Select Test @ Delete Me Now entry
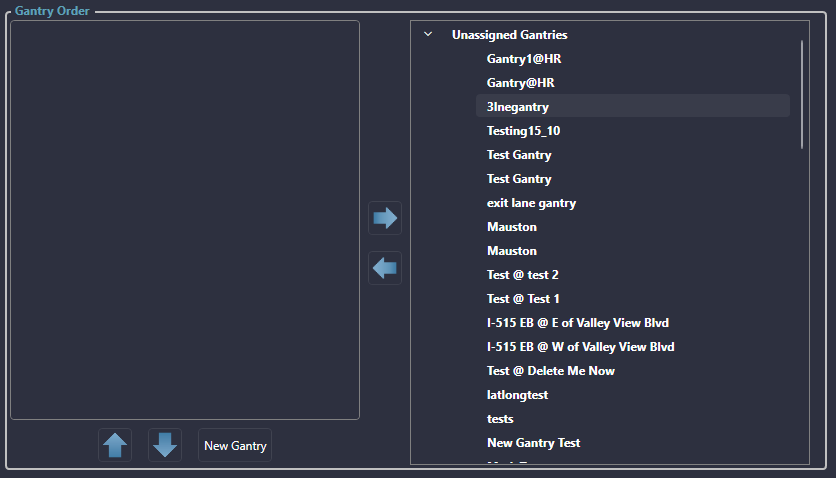The width and height of the screenshot is (836, 478). (x=550, y=371)
